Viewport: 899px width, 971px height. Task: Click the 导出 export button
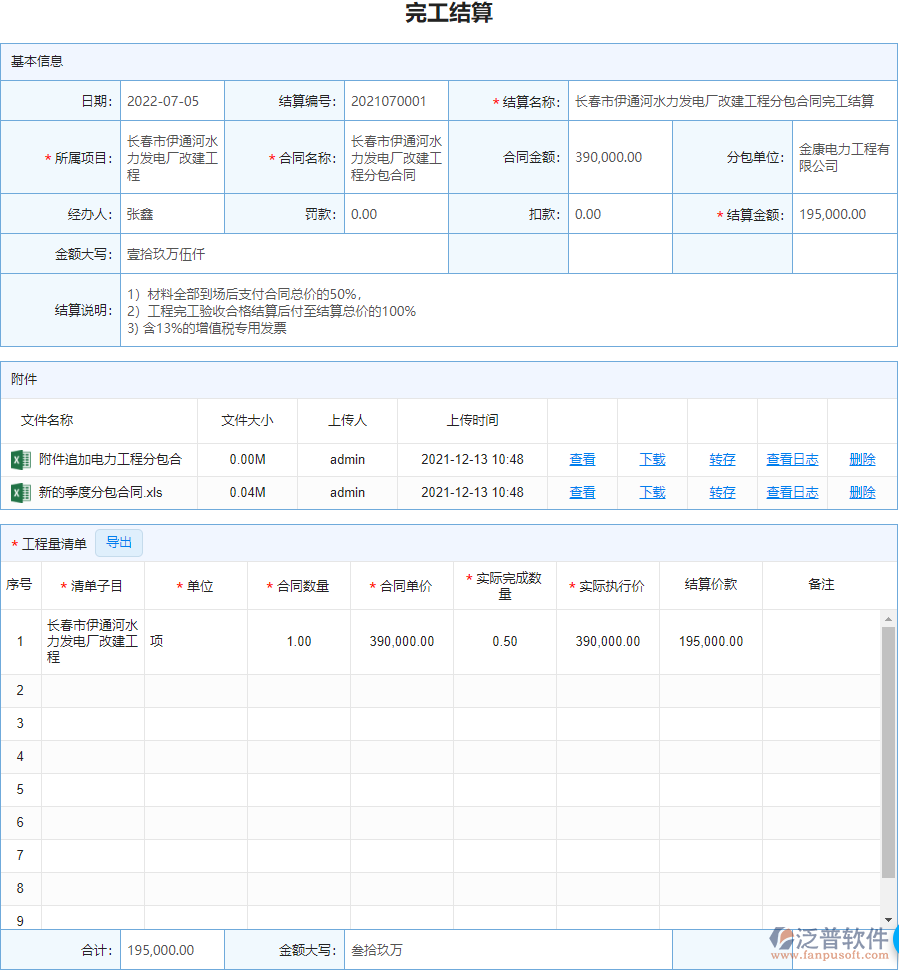pyautogui.click(x=119, y=543)
